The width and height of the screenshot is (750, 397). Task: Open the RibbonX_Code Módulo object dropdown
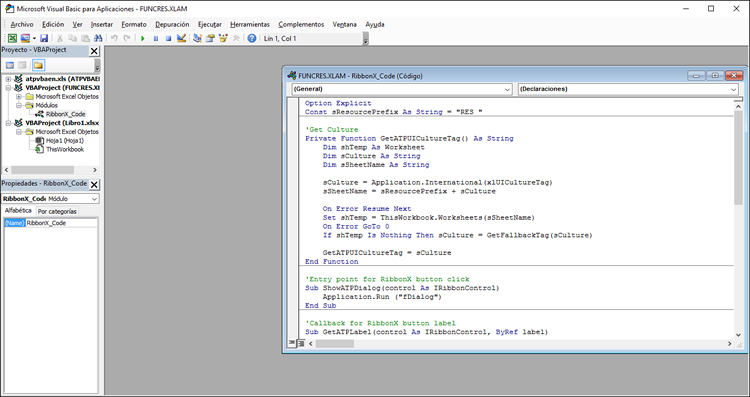(x=94, y=198)
